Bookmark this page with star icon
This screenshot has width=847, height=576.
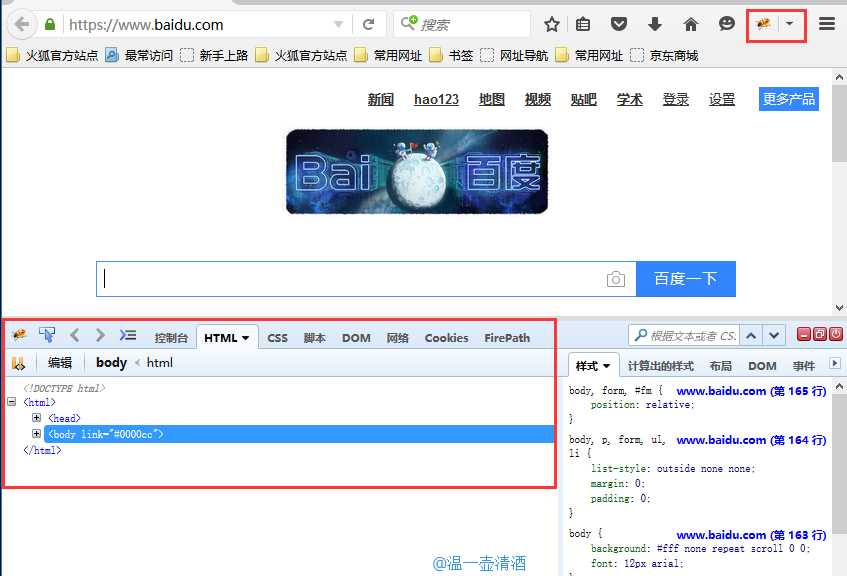tap(552, 24)
